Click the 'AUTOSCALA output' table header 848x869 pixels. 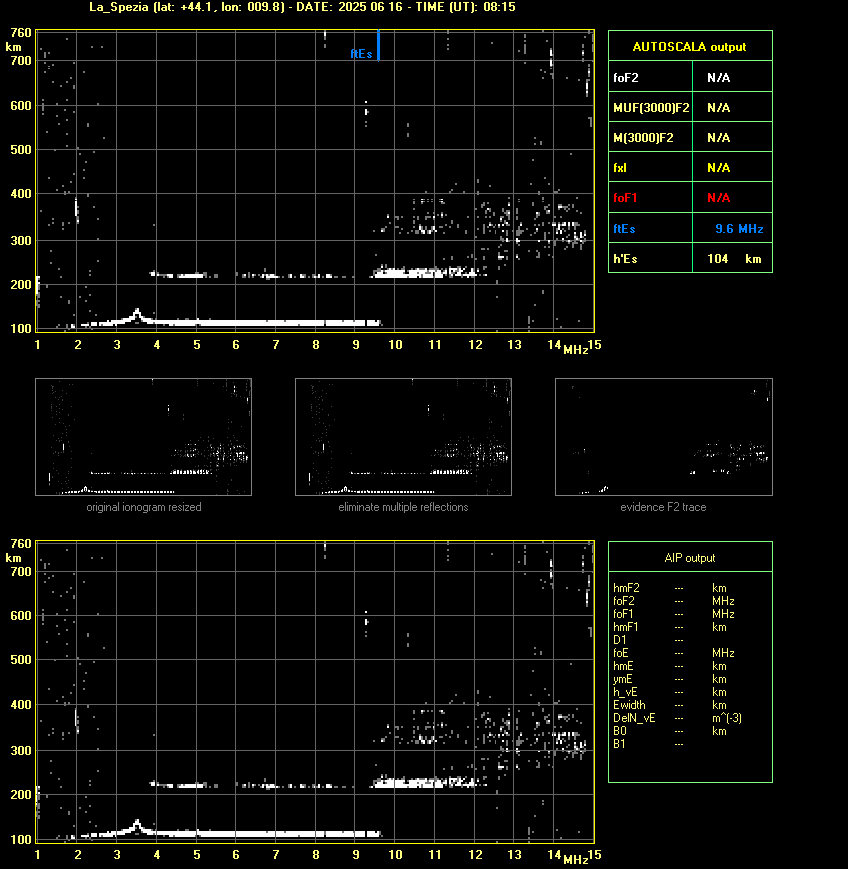tap(689, 47)
